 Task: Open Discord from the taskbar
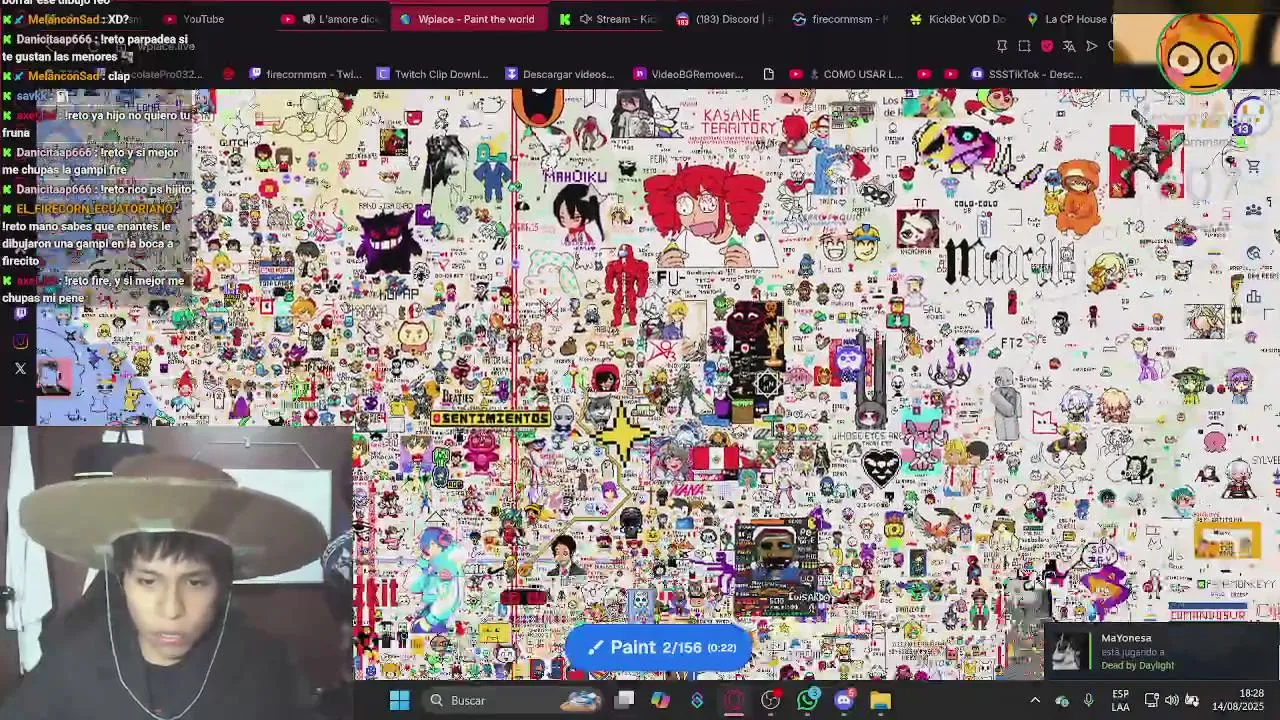[844, 700]
